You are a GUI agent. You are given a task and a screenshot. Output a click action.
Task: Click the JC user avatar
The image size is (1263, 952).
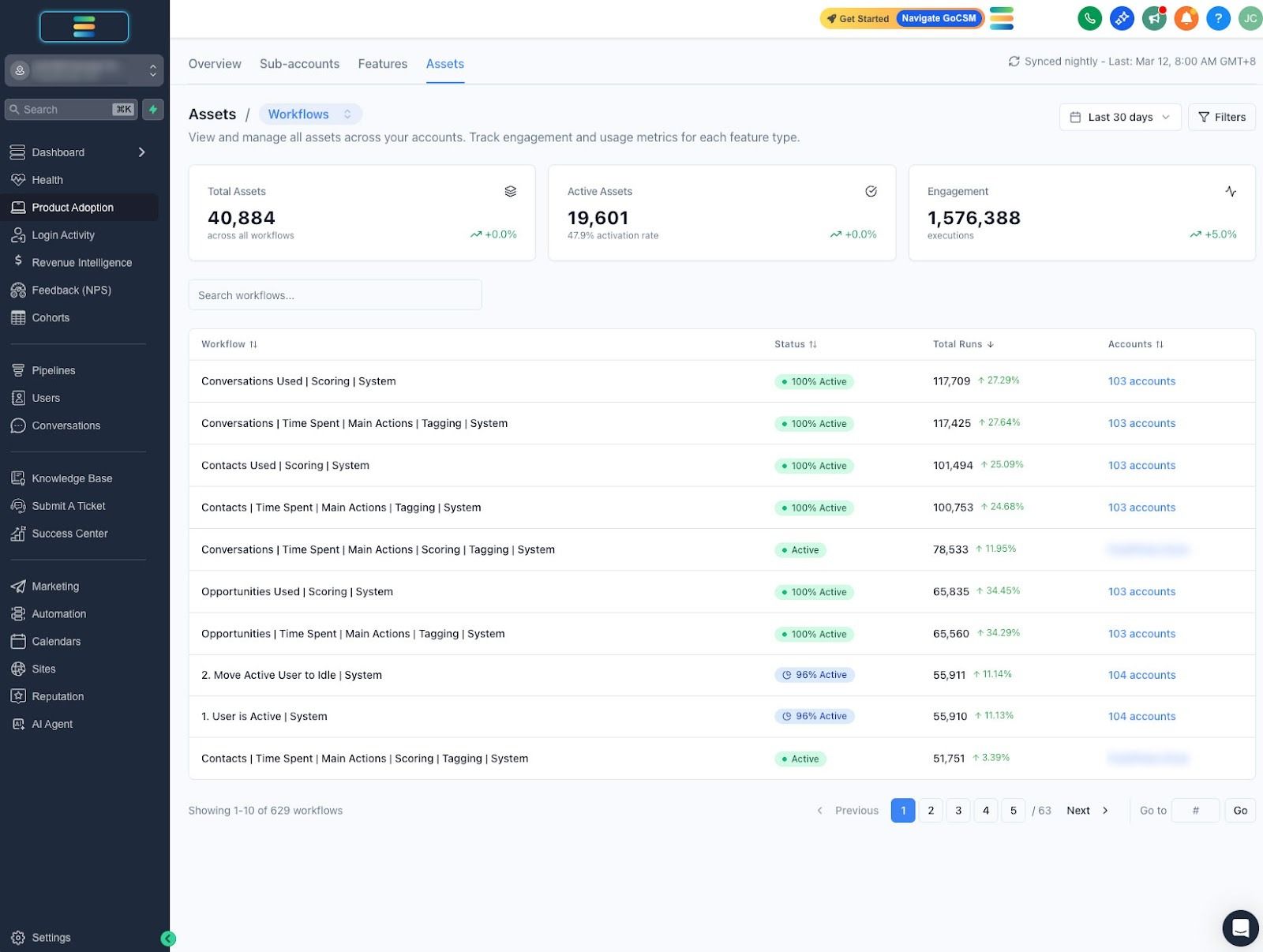tap(1250, 18)
